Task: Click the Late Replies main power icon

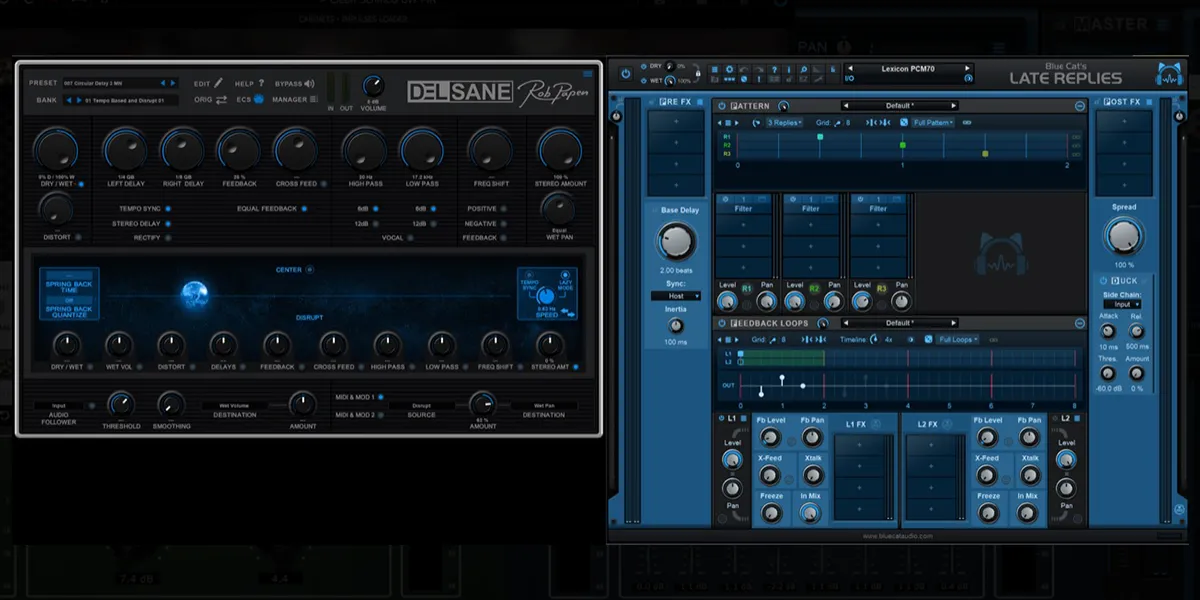Action: pyautogui.click(x=626, y=74)
